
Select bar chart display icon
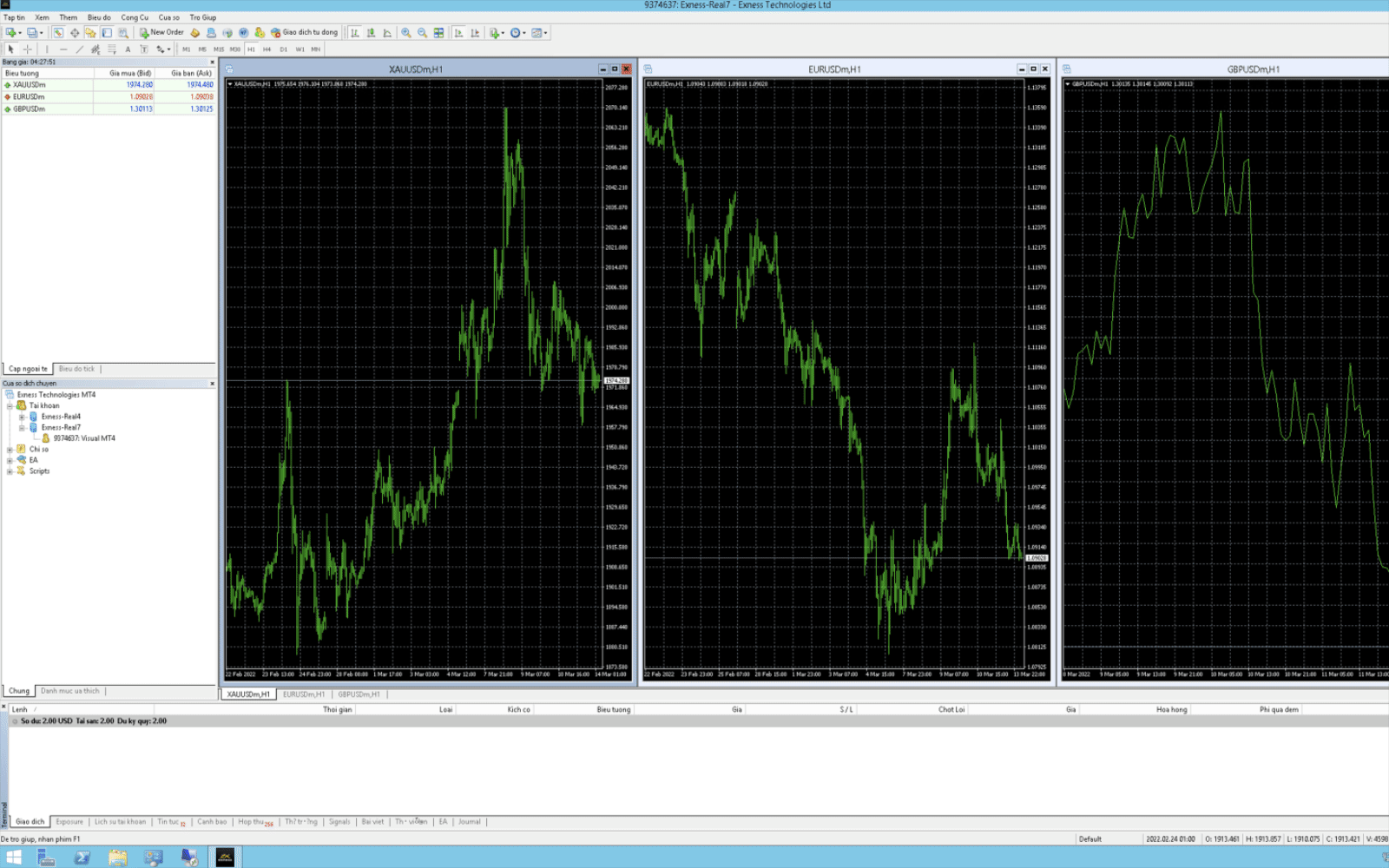355,32
